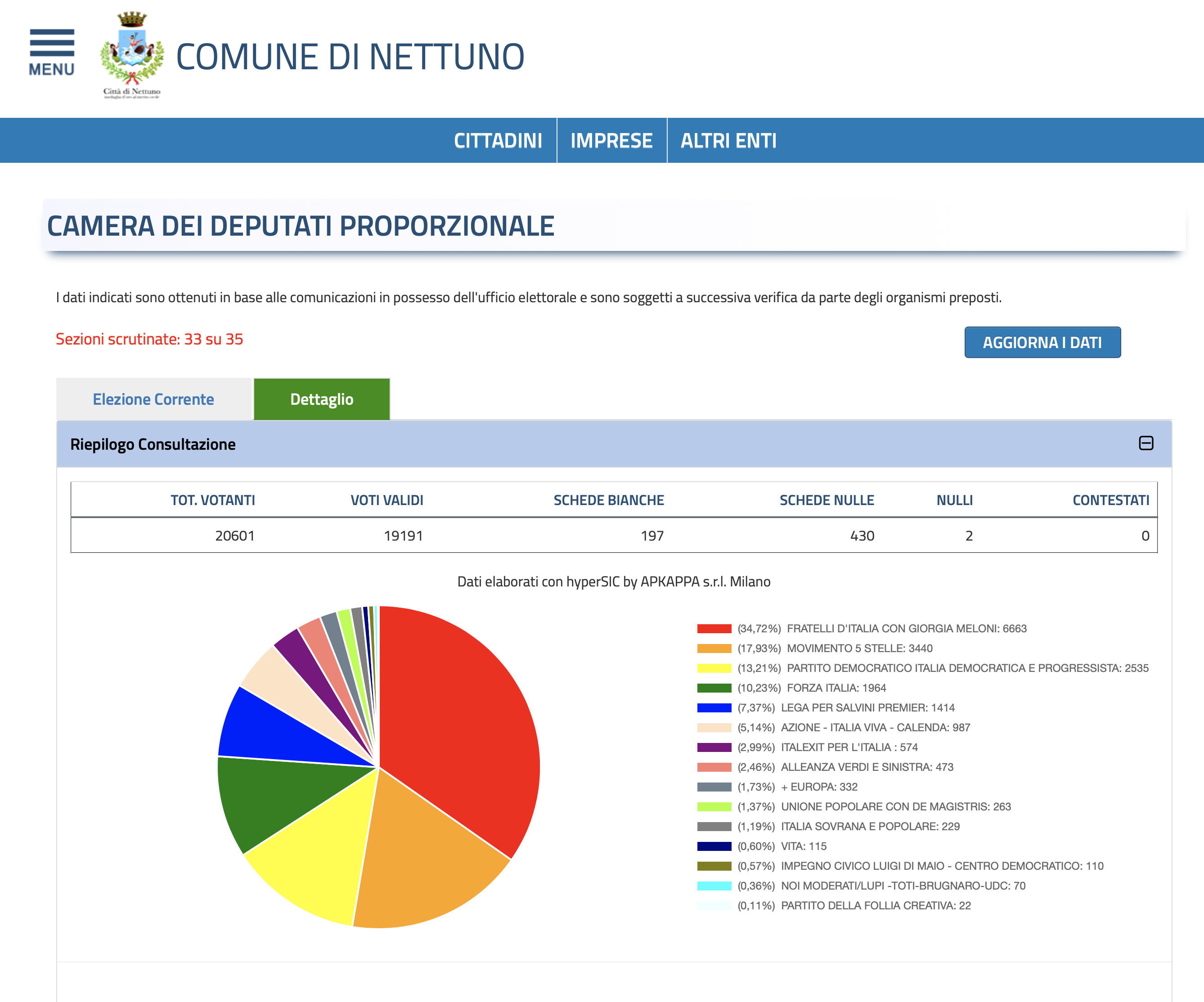Image resolution: width=1204 pixels, height=1002 pixels.
Task: Click the beige Azione - Italia Viva legend swatch
Action: pyautogui.click(x=714, y=727)
